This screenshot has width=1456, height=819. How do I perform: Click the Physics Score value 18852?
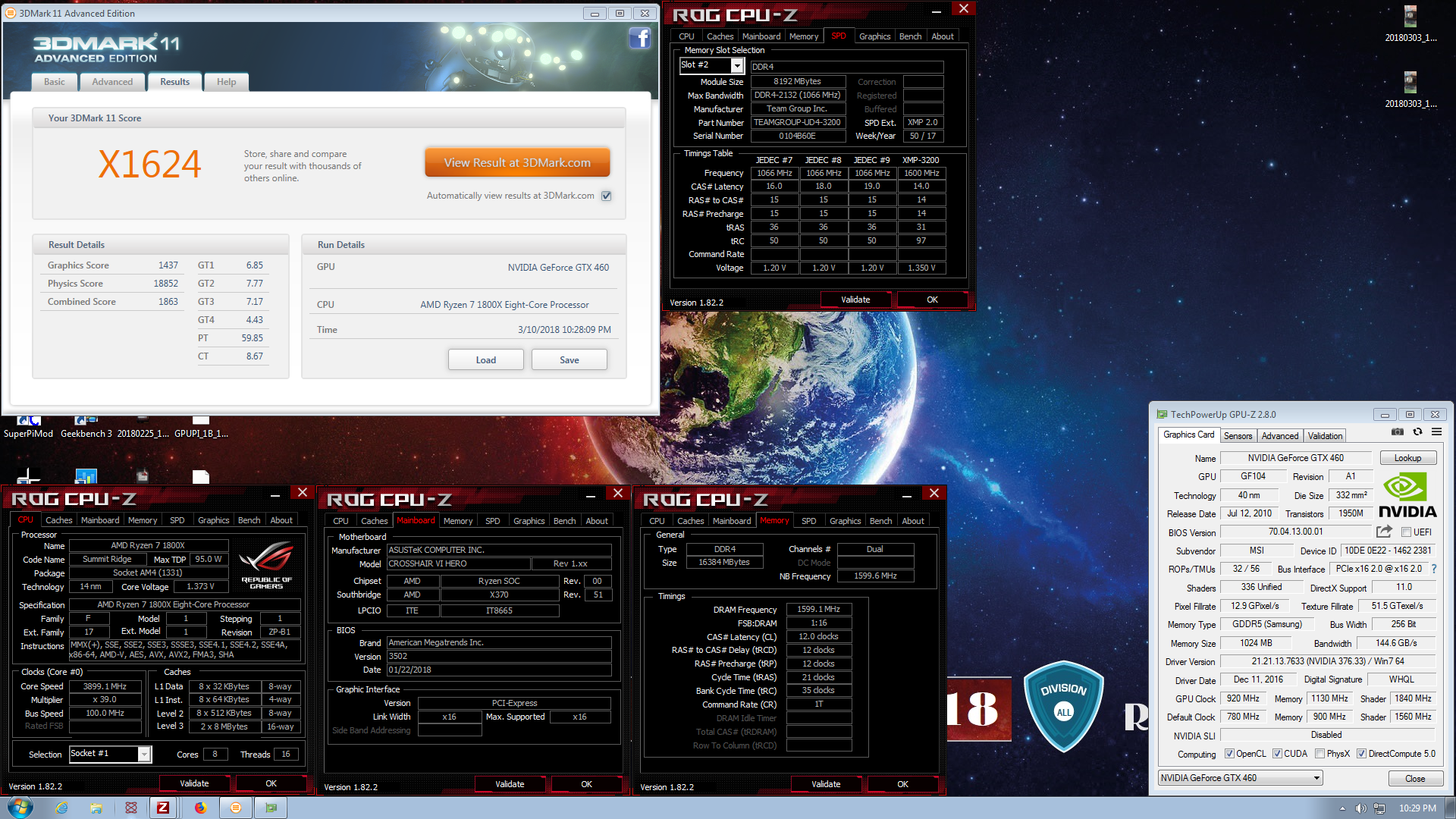166,284
